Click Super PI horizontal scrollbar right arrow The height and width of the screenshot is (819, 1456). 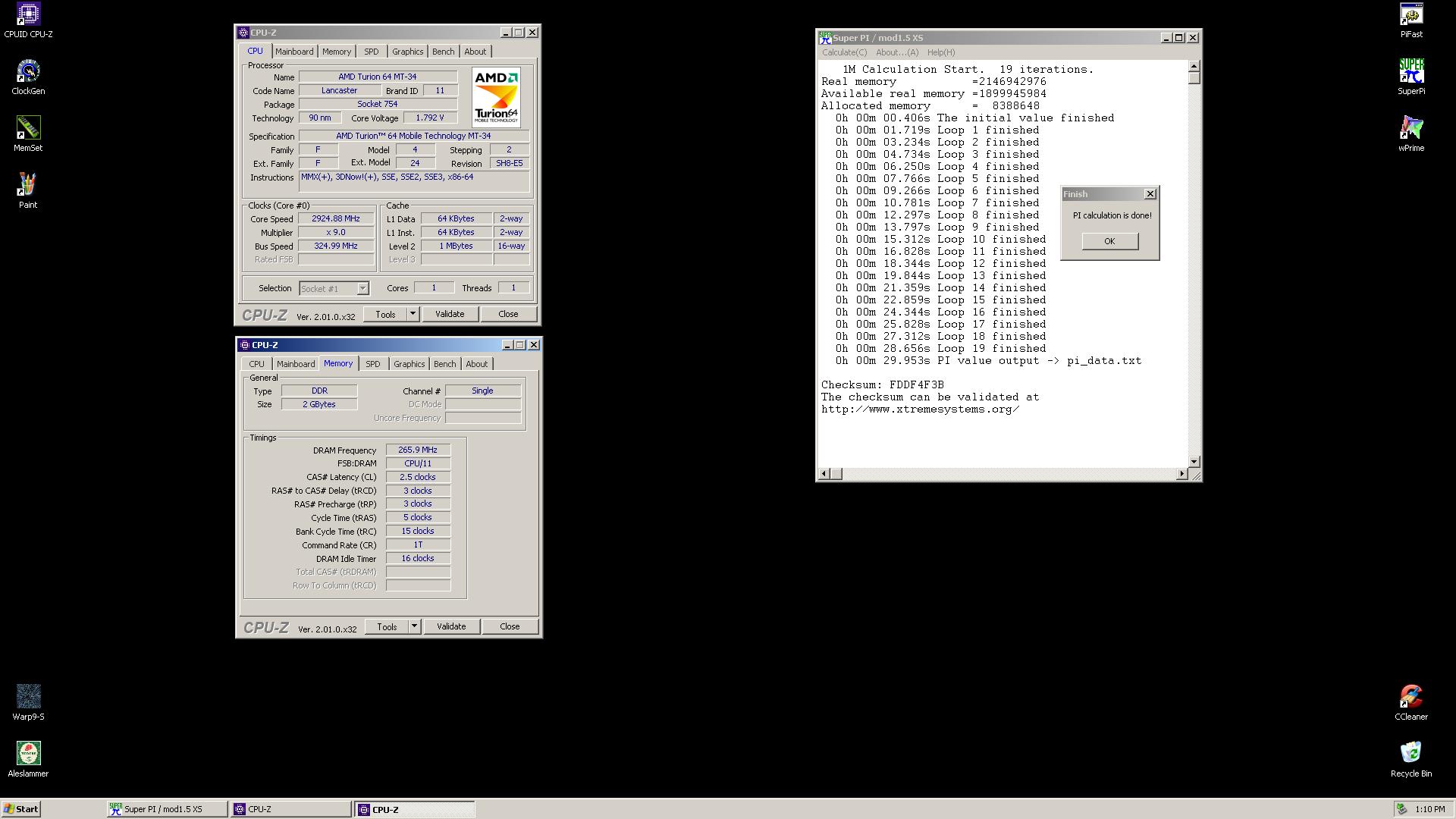tap(1181, 474)
